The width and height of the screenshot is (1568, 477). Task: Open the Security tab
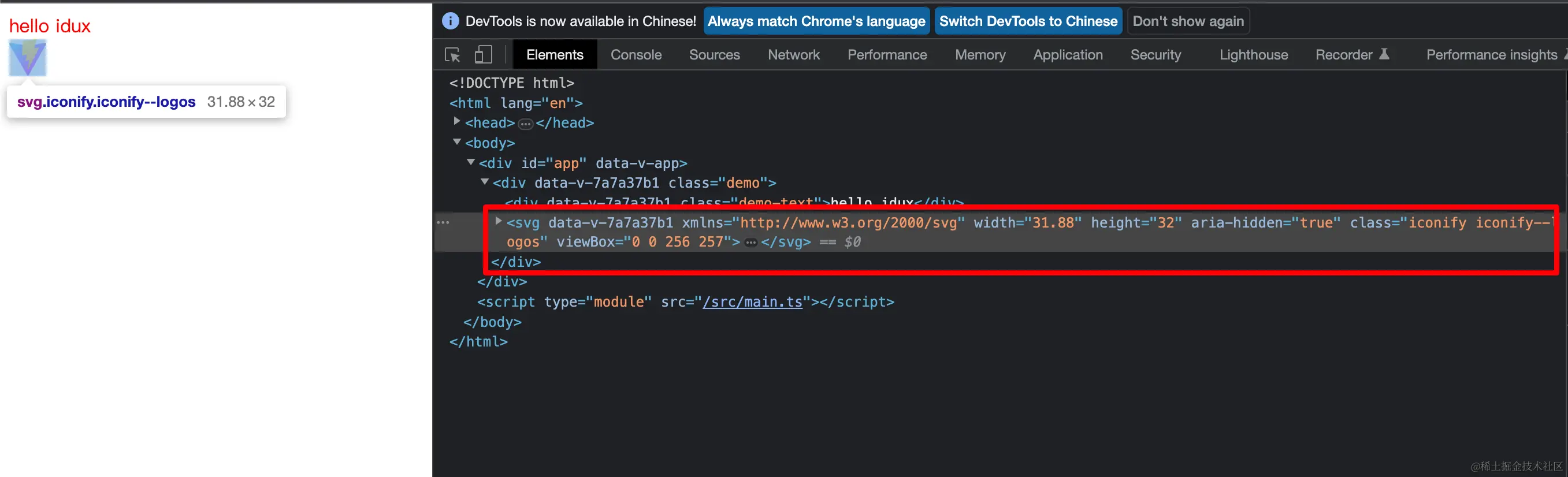(x=1155, y=55)
